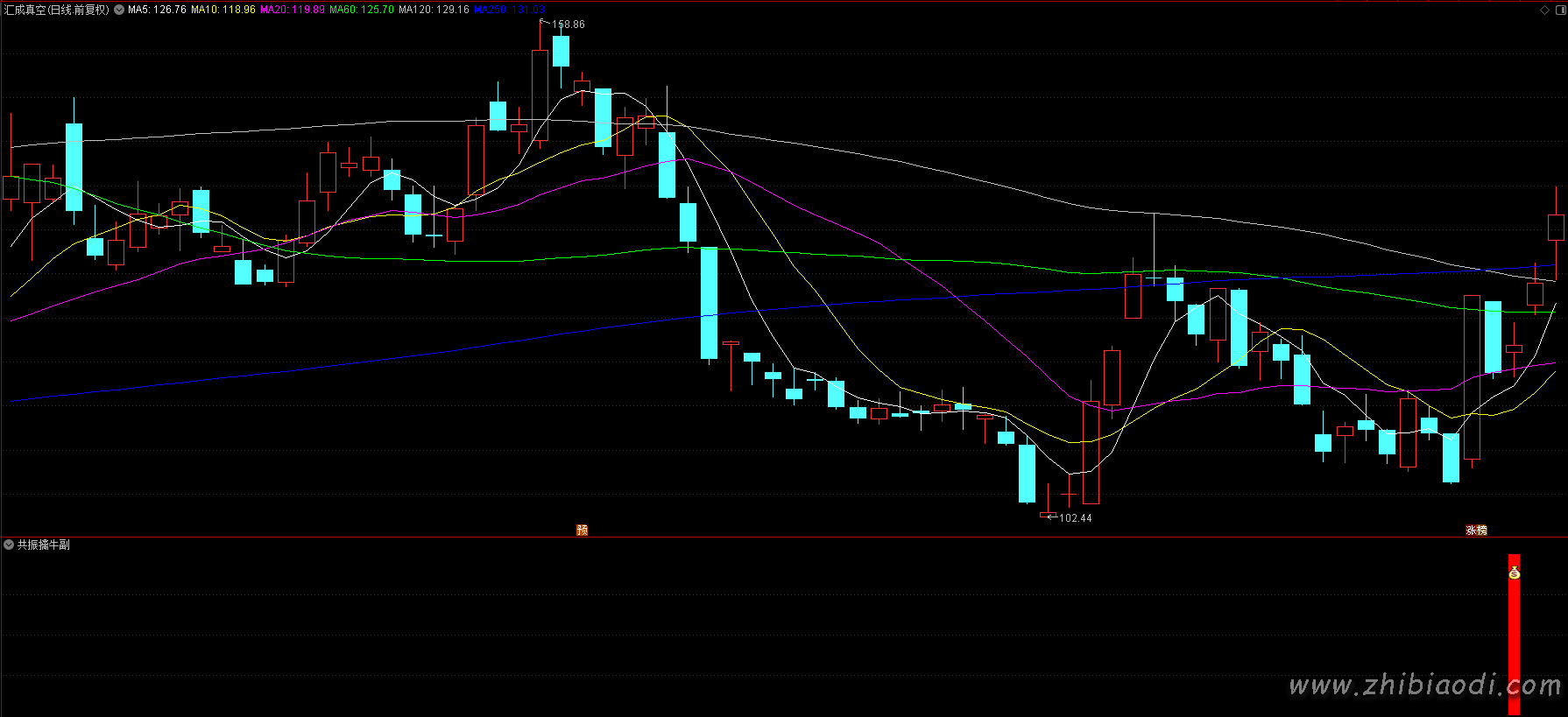Click the 158.86 high price label
This screenshot has height=717, width=1568.
pyautogui.click(x=568, y=25)
